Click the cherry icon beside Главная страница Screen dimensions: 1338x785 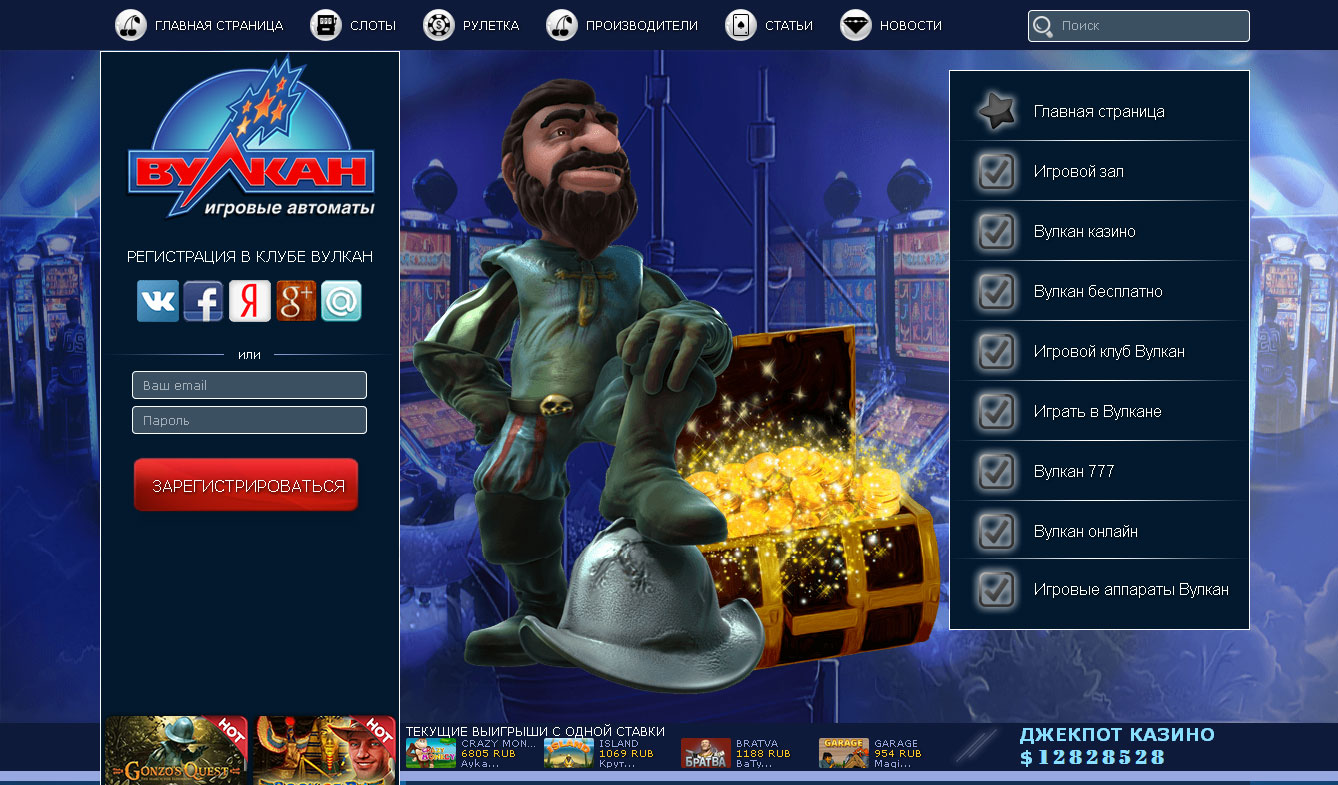131,25
